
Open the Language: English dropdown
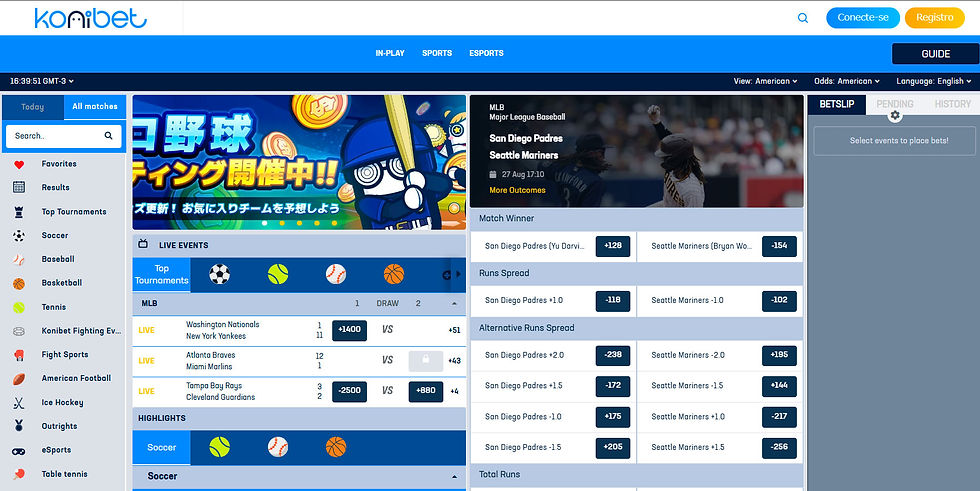click(934, 81)
